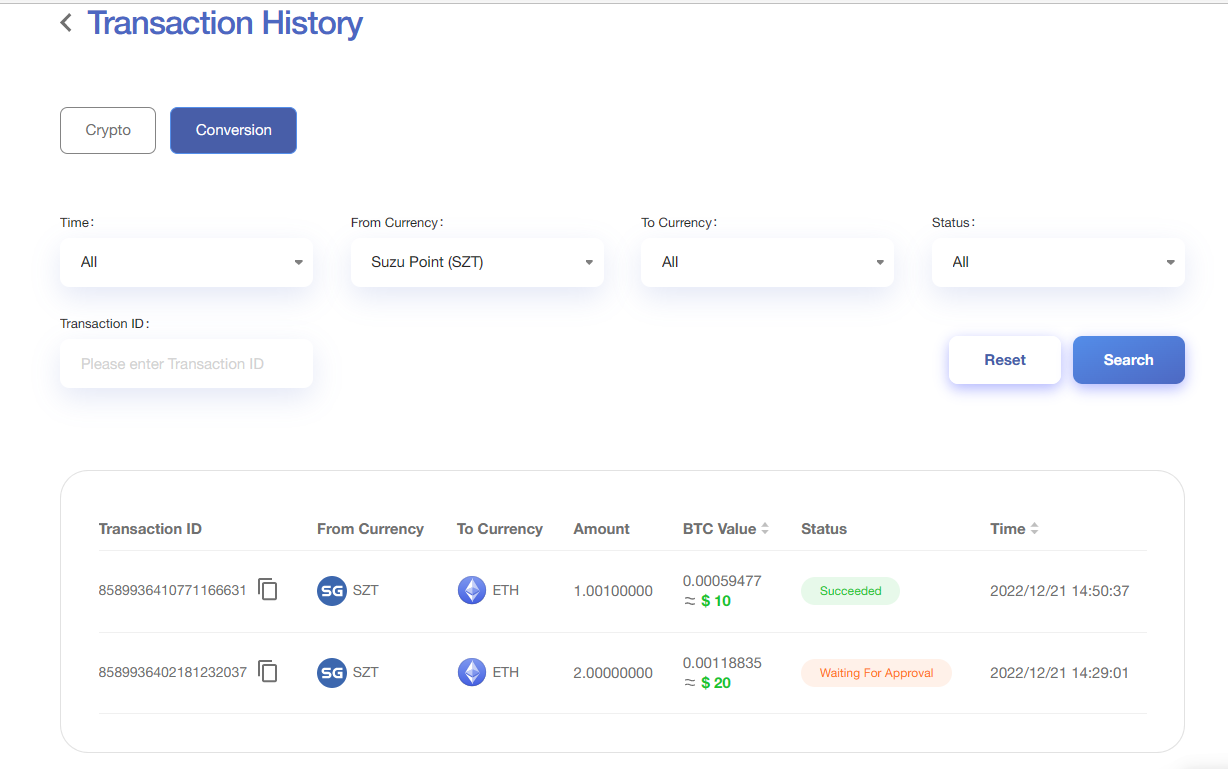The height and width of the screenshot is (769, 1228).
Task: Click the Succeeded status badge
Action: pyautogui.click(x=850, y=591)
